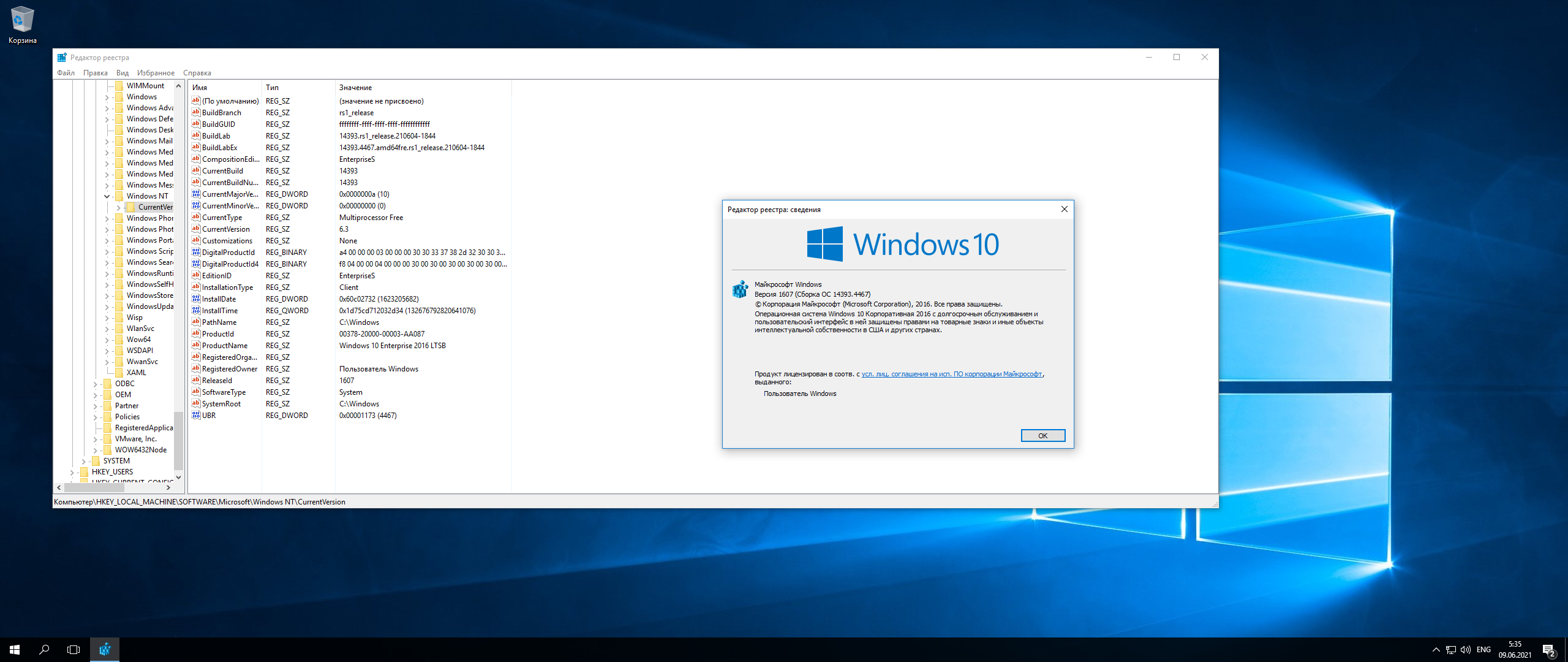Click the ENG language indicator
This screenshot has height=662, width=1568.
tap(1483, 650)
